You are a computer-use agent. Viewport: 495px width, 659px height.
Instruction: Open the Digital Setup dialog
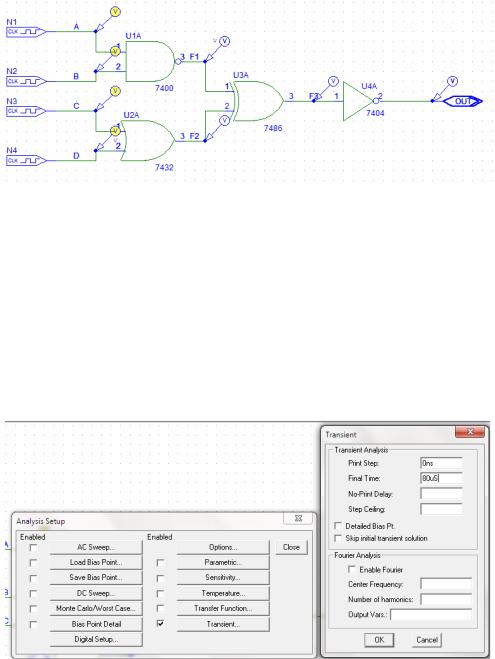click(x=96, y=639)
